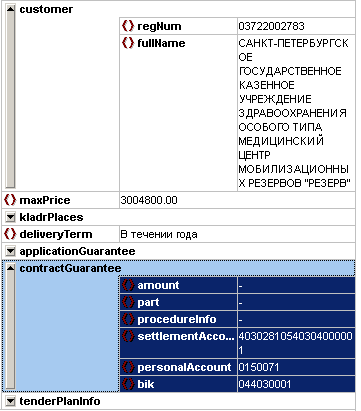Select the maxPrice element name
Screen dimensions: 361x411
45,200
